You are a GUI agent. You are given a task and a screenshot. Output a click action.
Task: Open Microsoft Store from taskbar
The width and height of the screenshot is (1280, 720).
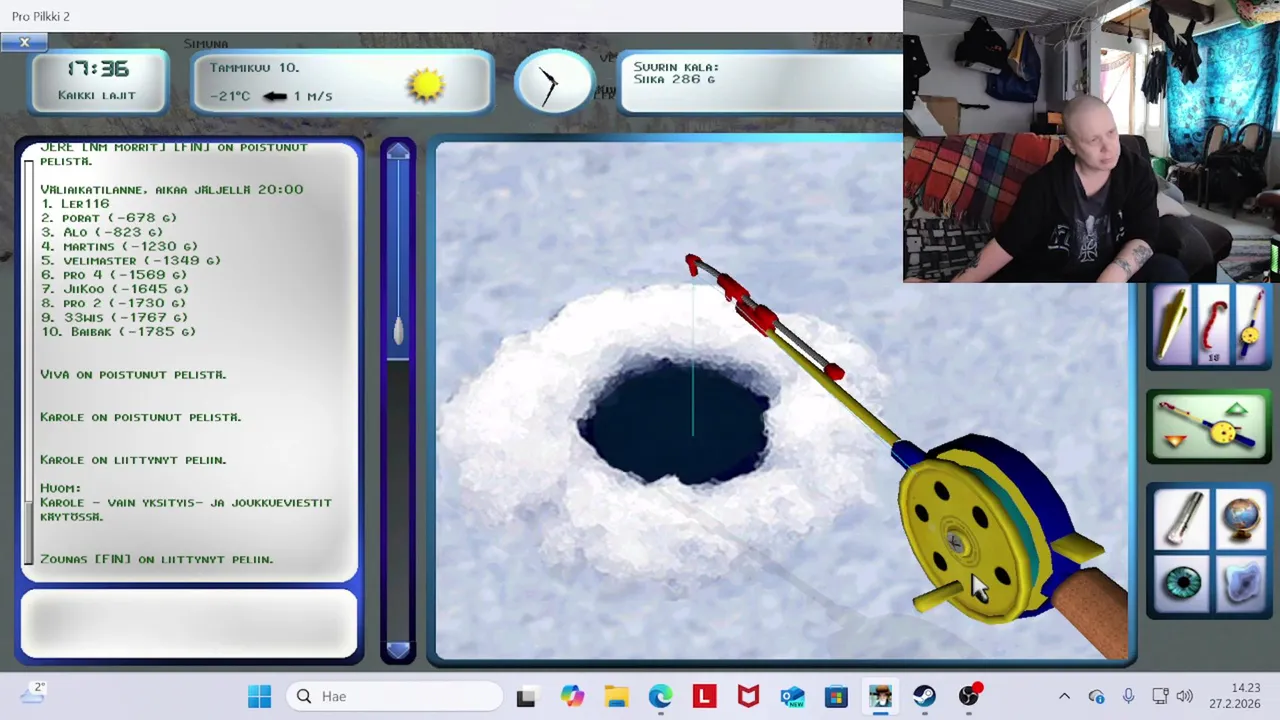(x=836, y=696)
